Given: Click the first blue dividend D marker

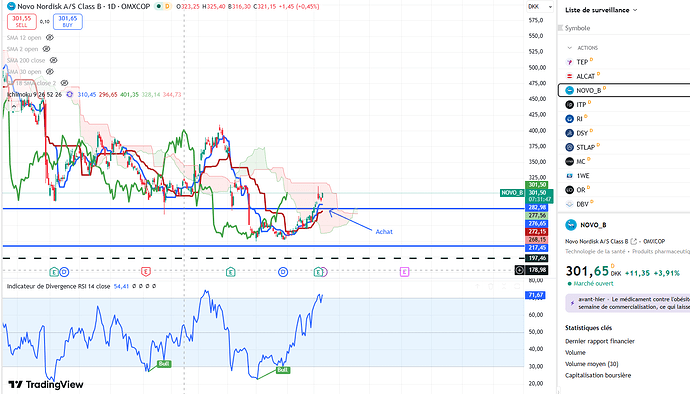Looking at the screenshot, I should pos(64,272).
